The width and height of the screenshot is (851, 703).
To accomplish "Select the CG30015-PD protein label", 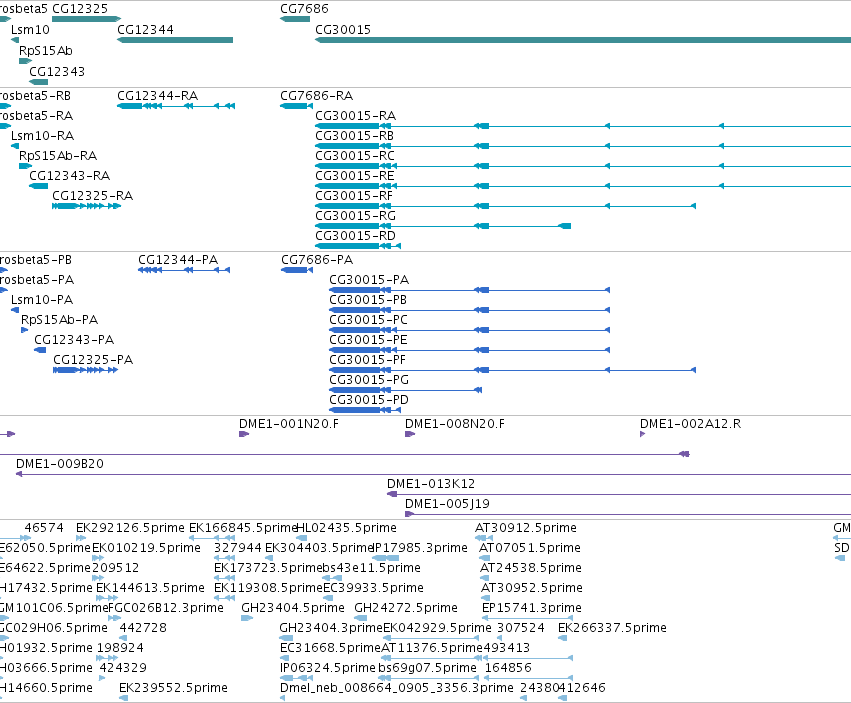I will click(x=369, y=400).
